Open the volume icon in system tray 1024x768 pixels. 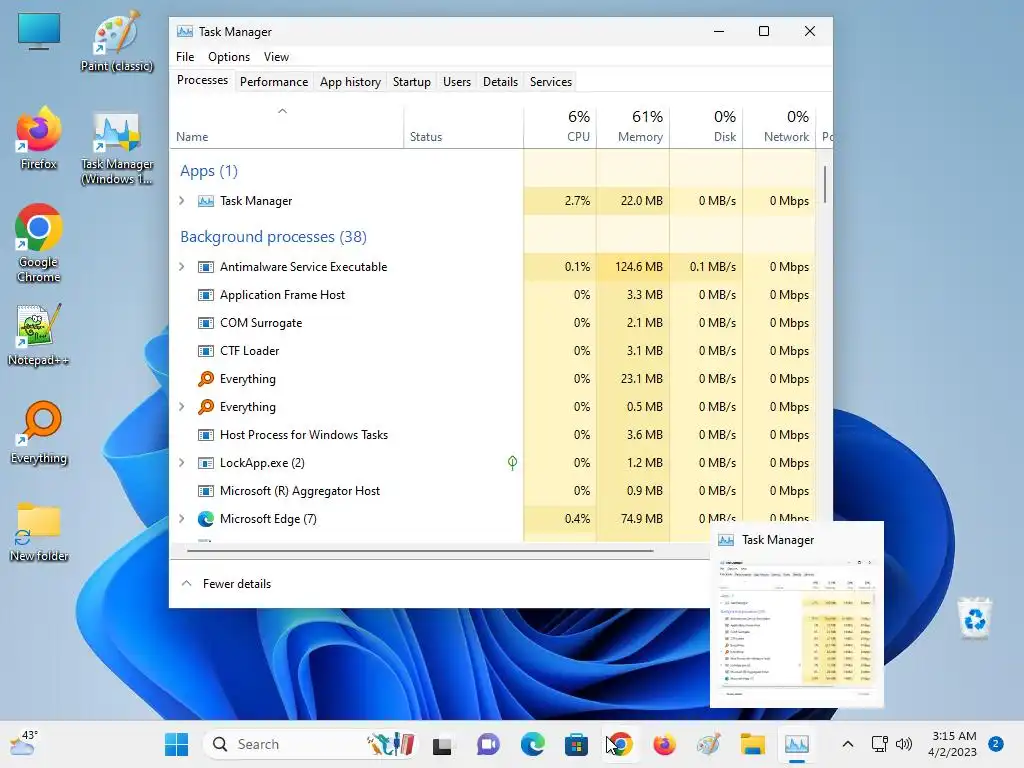[x=904, y=744]
